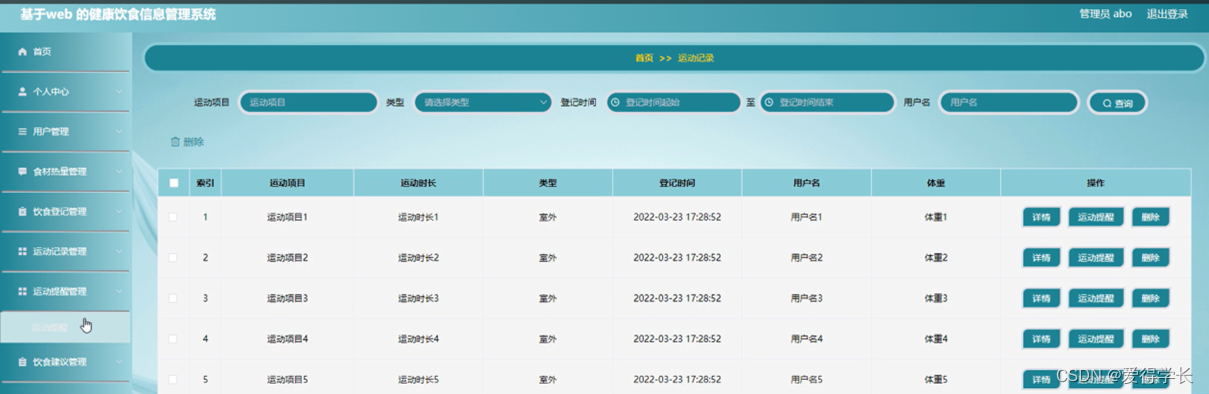Click the 管理员 abo account label

[x=1105, y=14]
